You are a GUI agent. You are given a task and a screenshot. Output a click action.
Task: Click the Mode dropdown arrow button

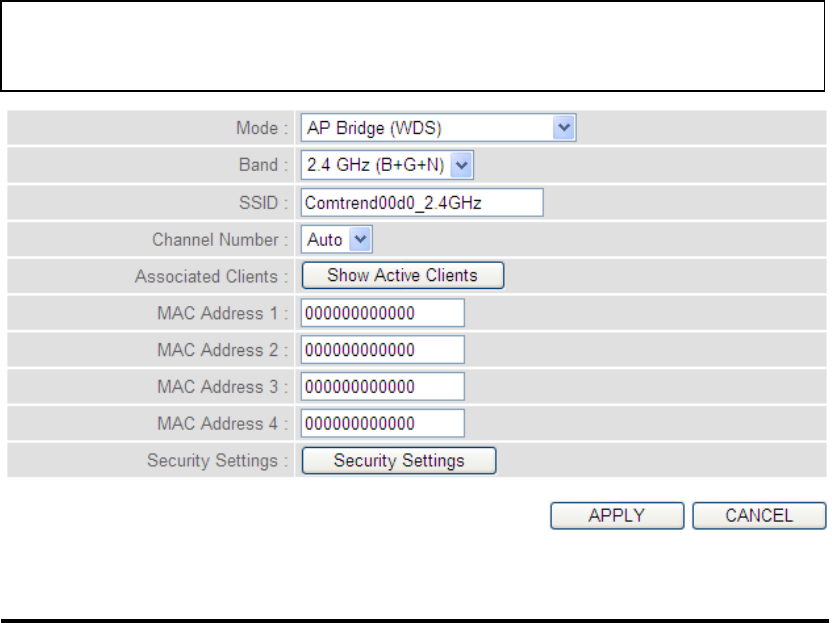coord(564,128)
